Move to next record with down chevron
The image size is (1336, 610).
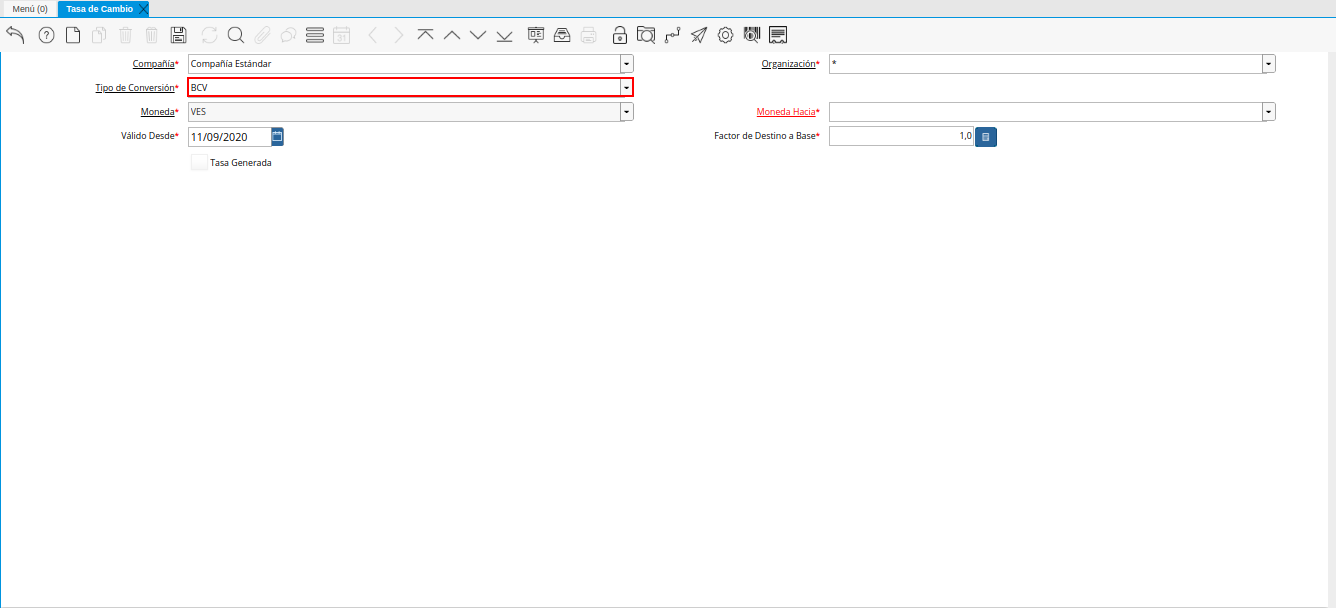(478, 35)
